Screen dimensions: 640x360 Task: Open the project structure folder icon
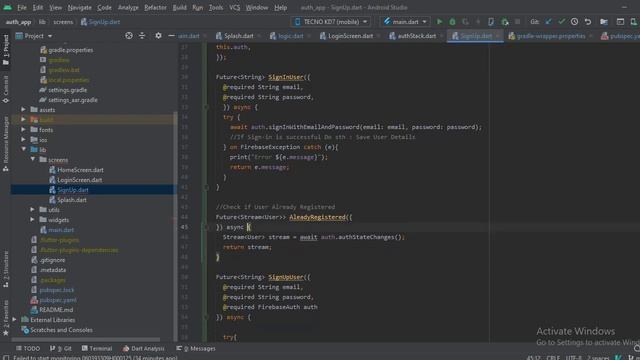(x=604, y=22)
